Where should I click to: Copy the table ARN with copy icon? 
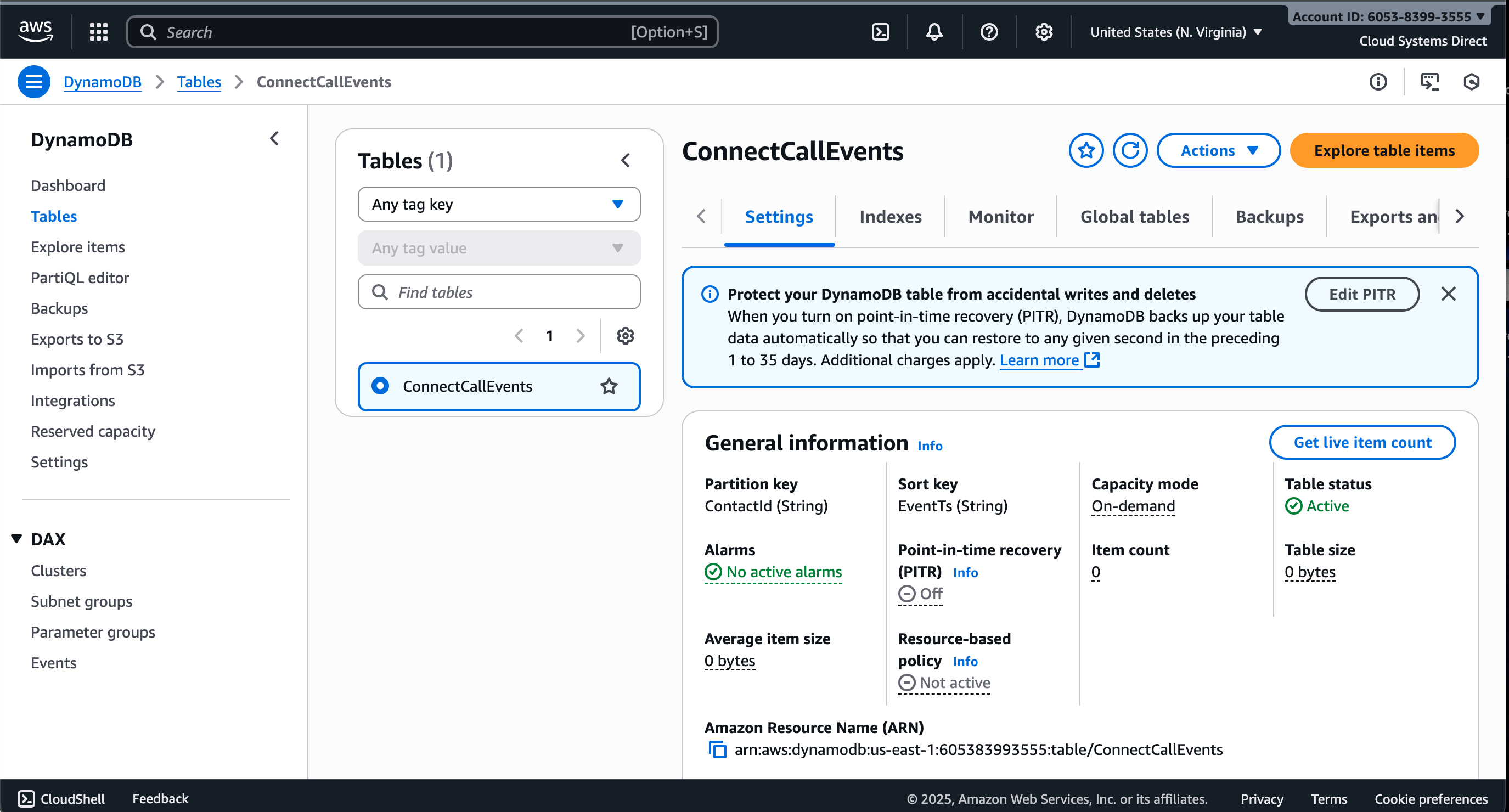pyautogui.click(x=718, y=749)
